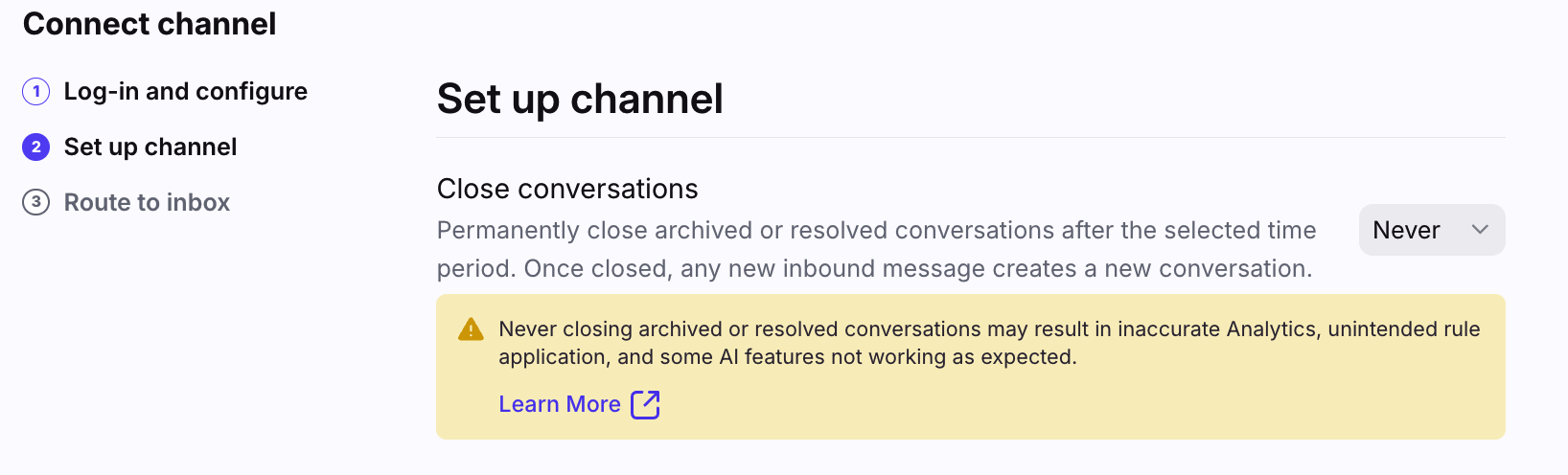Click the step 2 filled circle icon
Image resolution: width=1568 pixels, height=475 pixels.
(35, 147)
